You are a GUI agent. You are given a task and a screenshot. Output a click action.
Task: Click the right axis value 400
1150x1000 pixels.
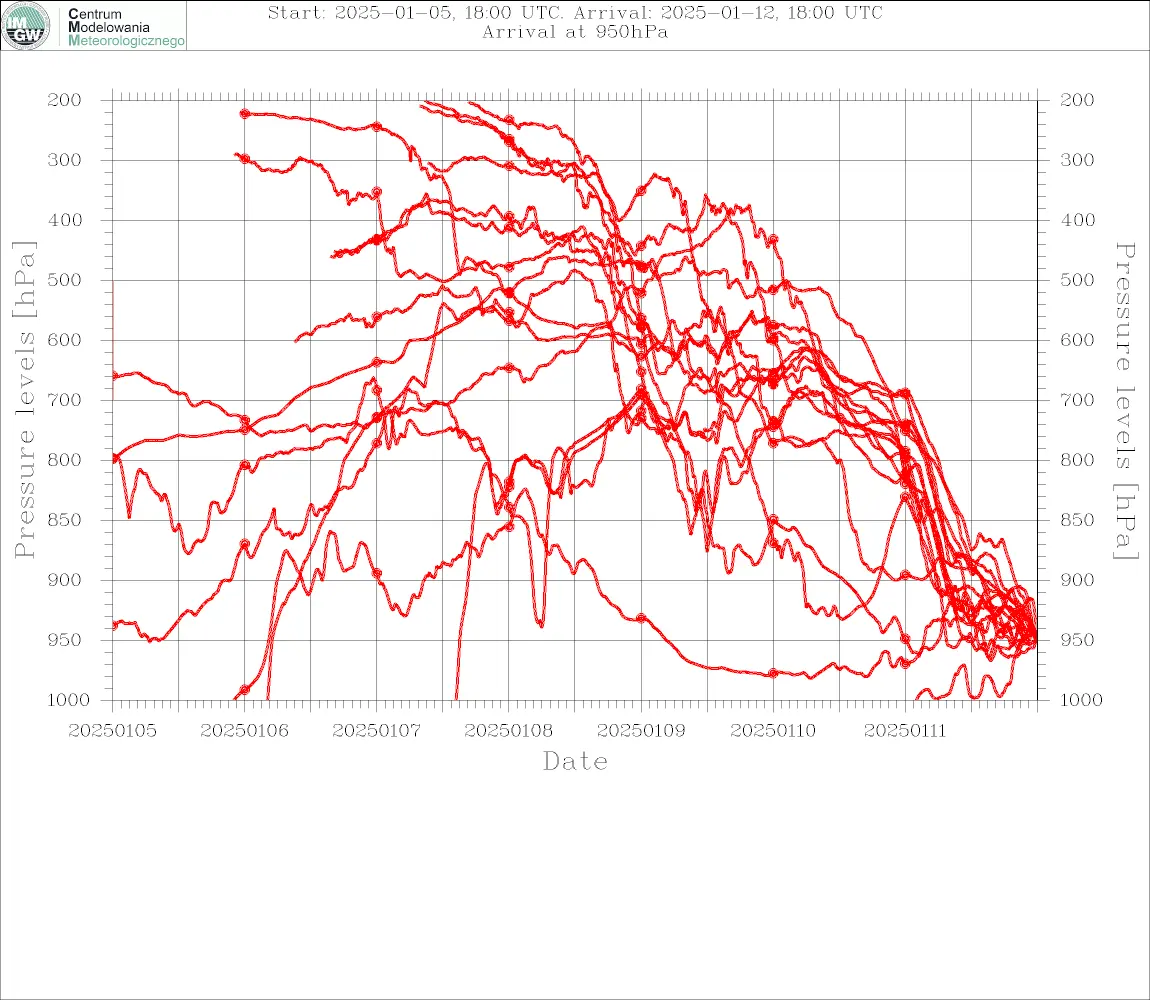tap(1077, 220)
